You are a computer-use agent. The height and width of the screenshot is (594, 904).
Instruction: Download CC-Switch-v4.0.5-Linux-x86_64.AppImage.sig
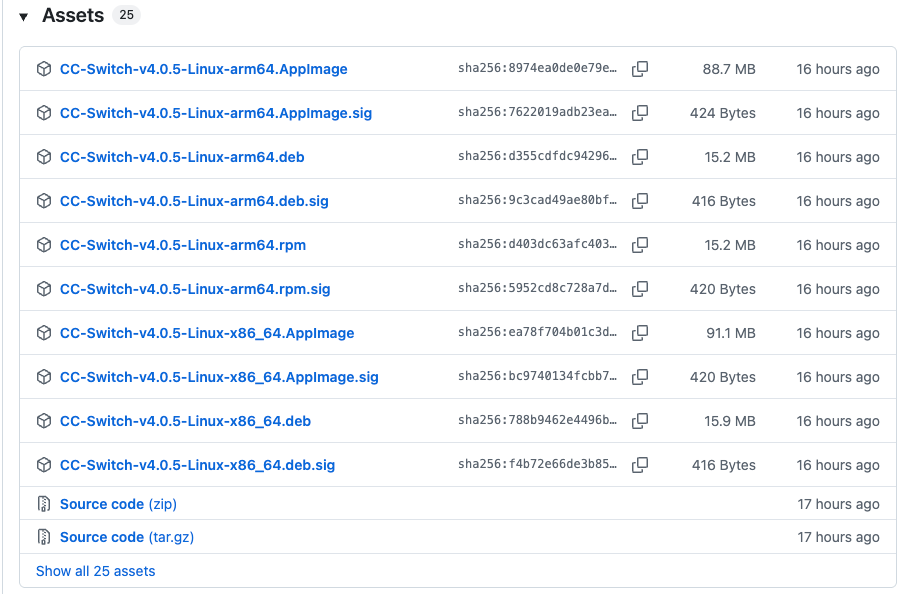point(219,377)
